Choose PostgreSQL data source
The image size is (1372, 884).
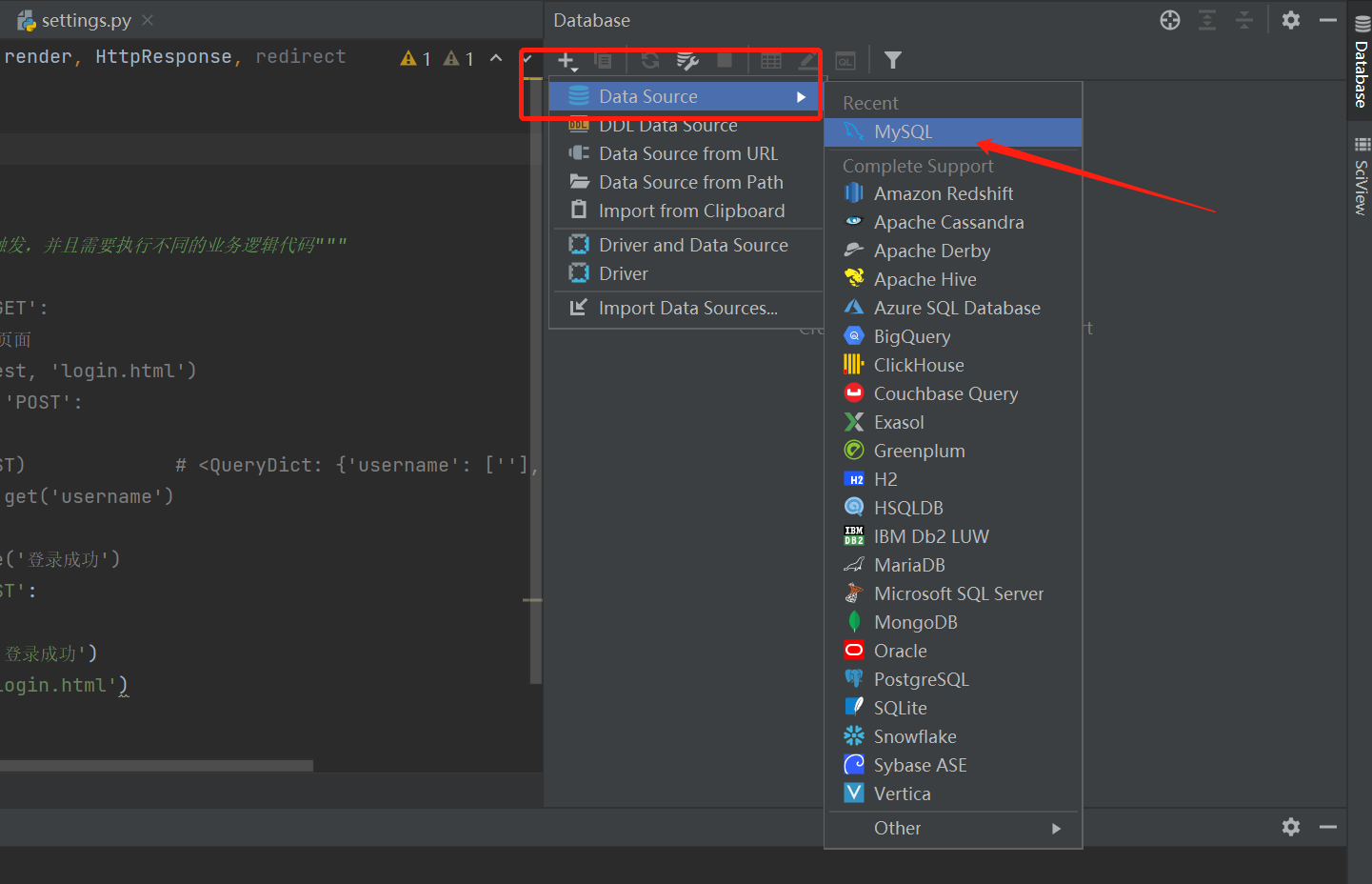click(x=953, y=679)
